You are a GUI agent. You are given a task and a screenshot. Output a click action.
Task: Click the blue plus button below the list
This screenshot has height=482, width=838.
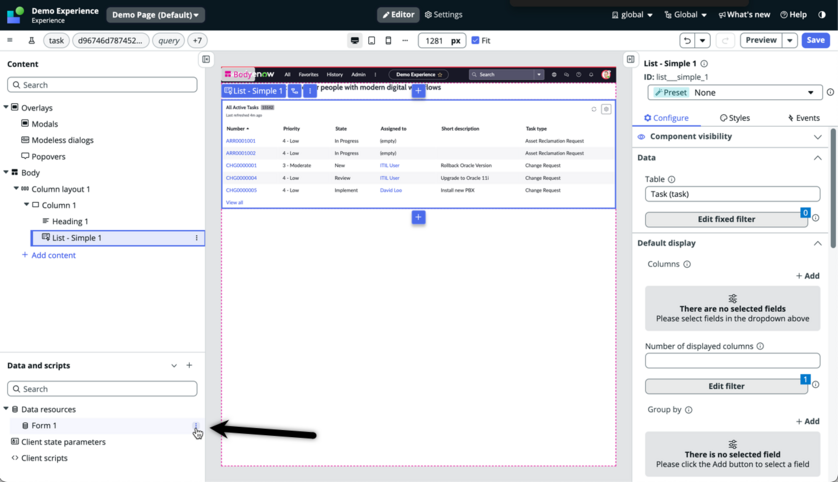coord(418,217)
